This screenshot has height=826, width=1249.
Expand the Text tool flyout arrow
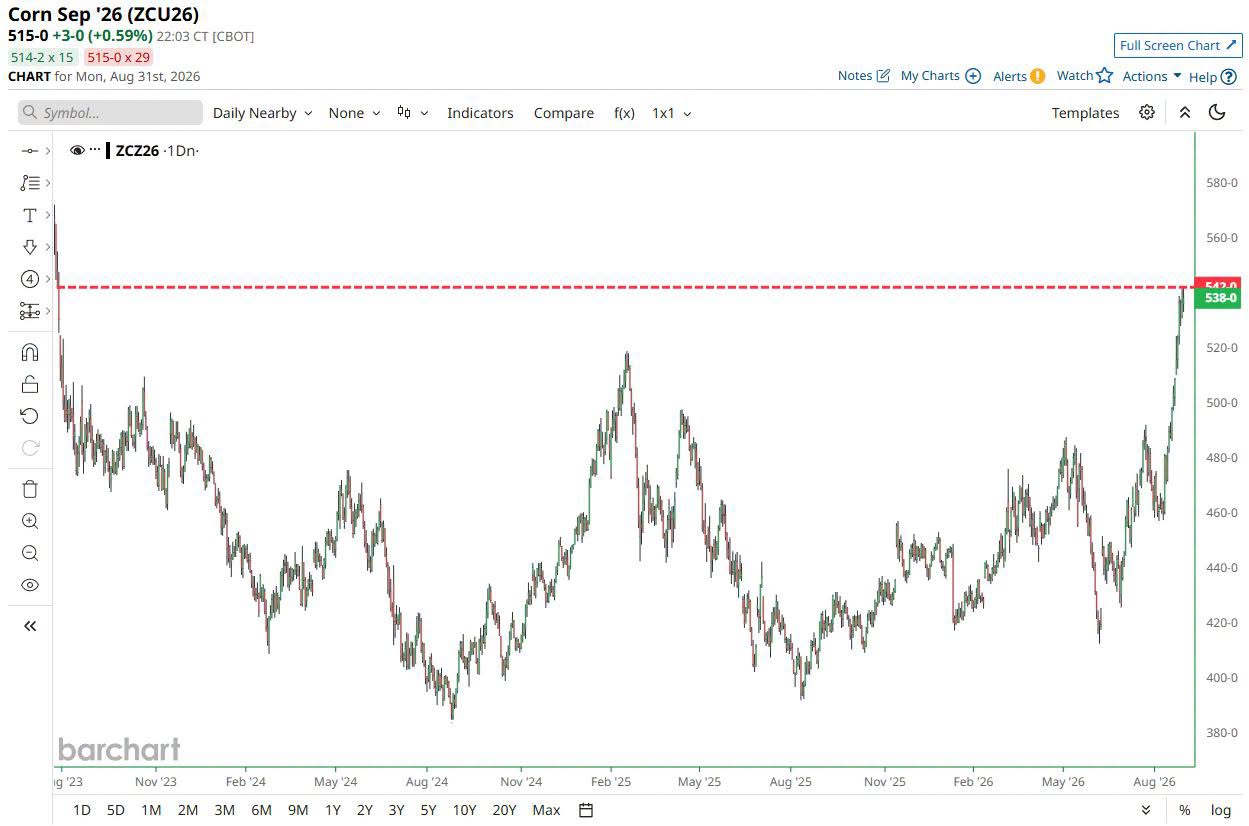(x=47, y=215)
